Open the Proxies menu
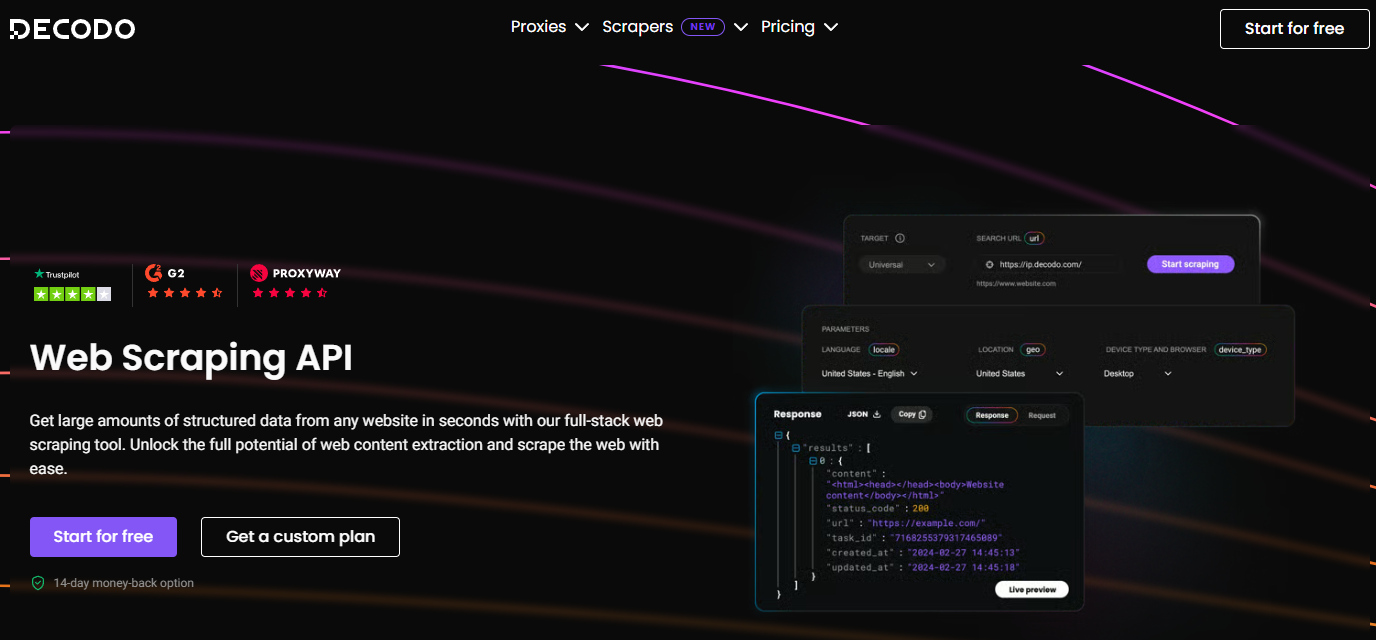Viewport: 1376px width, 640px height. point(539,27)
